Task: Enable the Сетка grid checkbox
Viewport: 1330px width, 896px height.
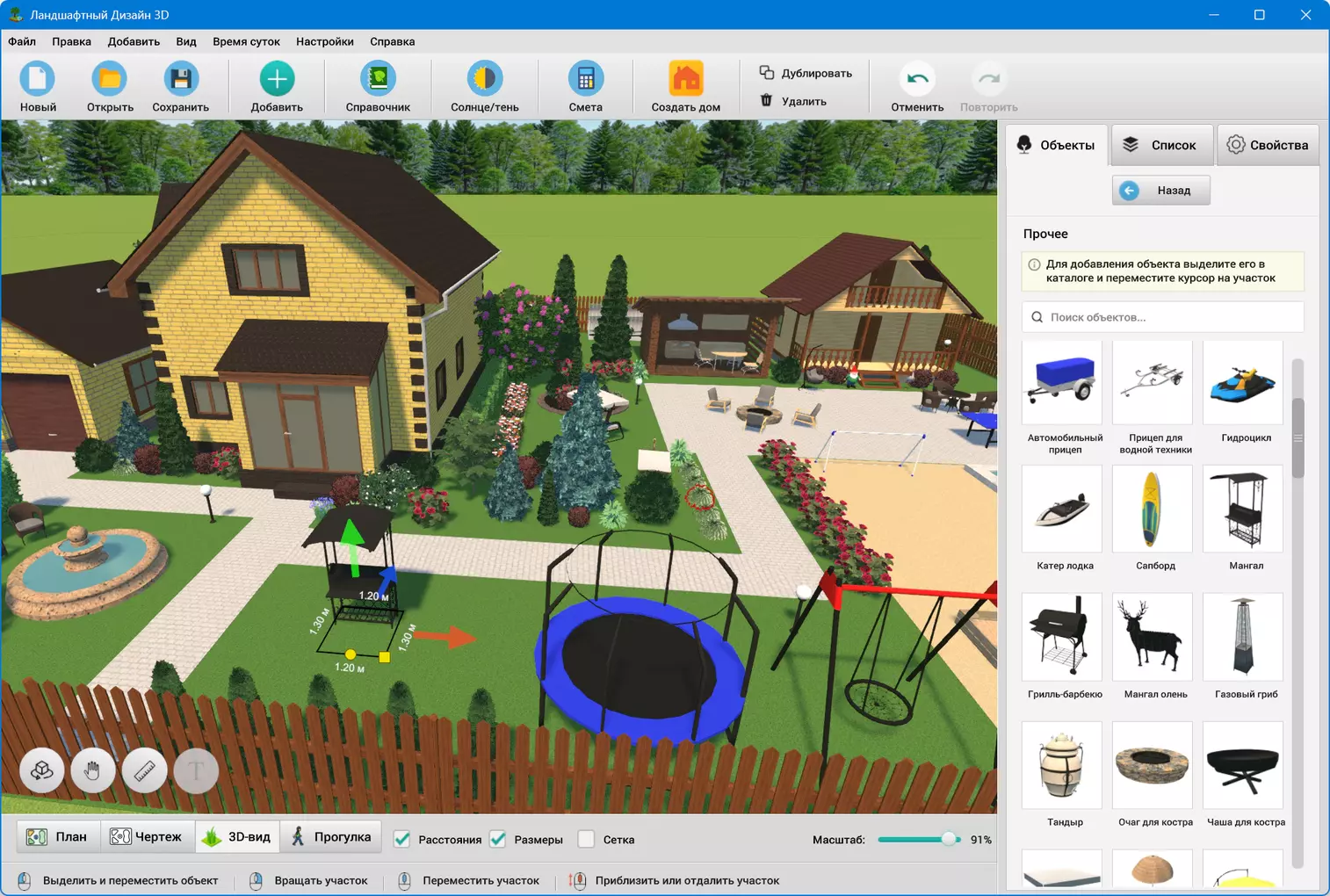Action: tap(586, 839)
